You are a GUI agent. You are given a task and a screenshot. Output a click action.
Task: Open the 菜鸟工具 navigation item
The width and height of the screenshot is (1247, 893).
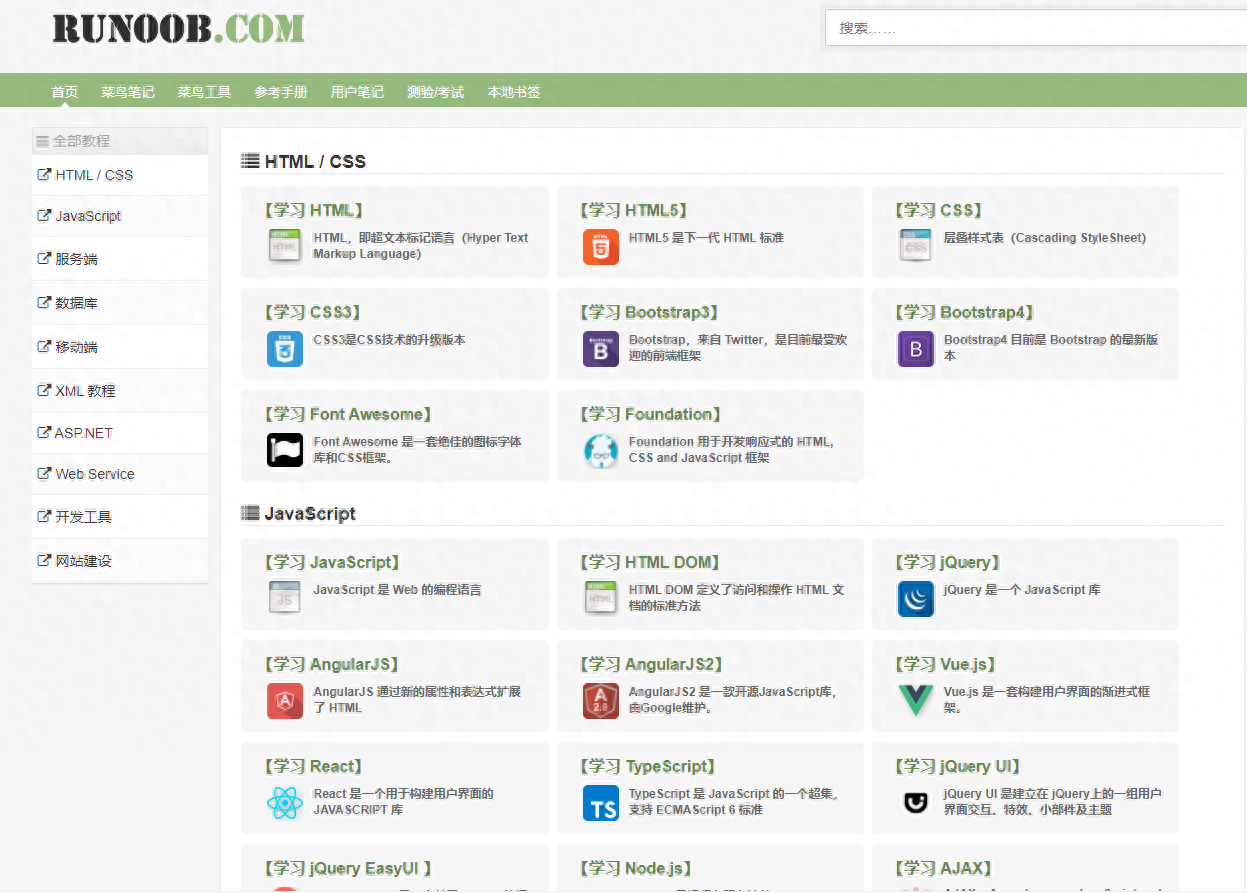[x=205, y=92]
